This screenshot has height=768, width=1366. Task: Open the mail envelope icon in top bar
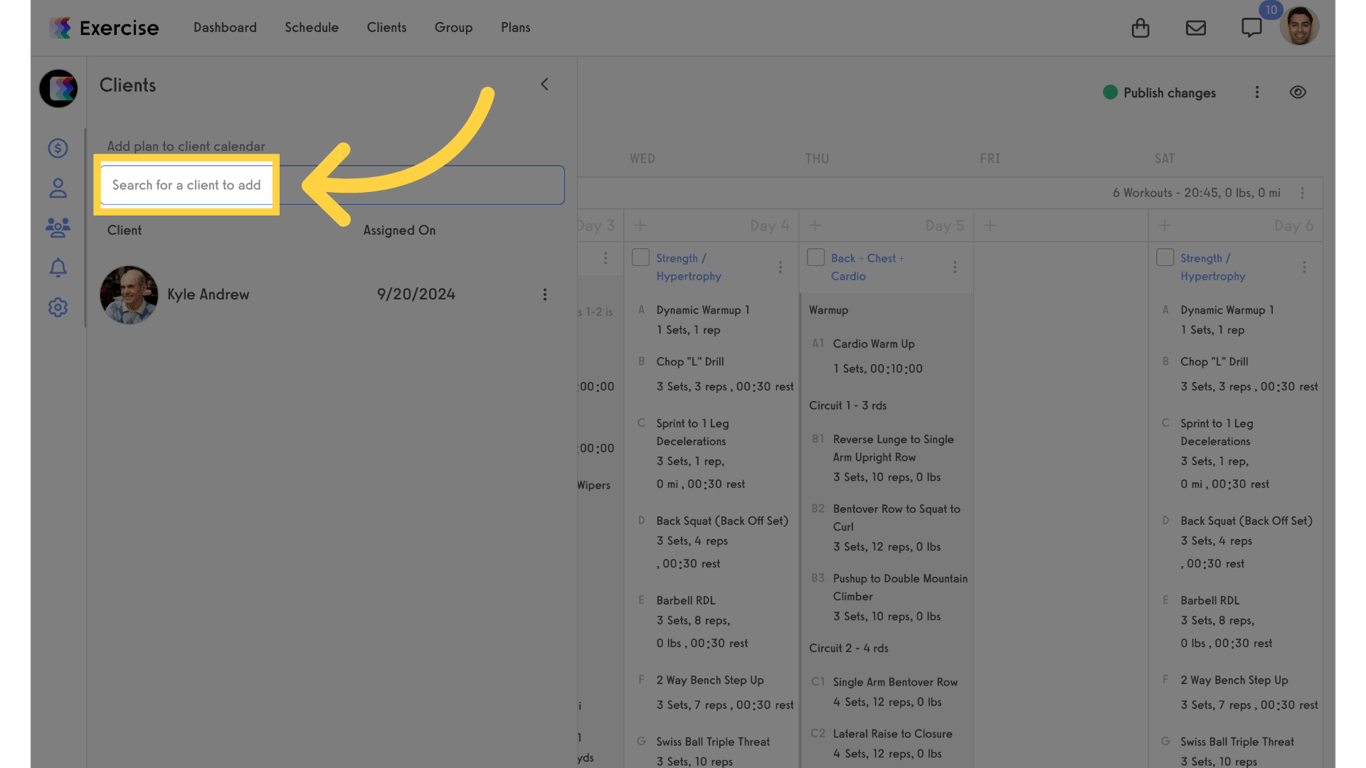tap(1196, 28)
